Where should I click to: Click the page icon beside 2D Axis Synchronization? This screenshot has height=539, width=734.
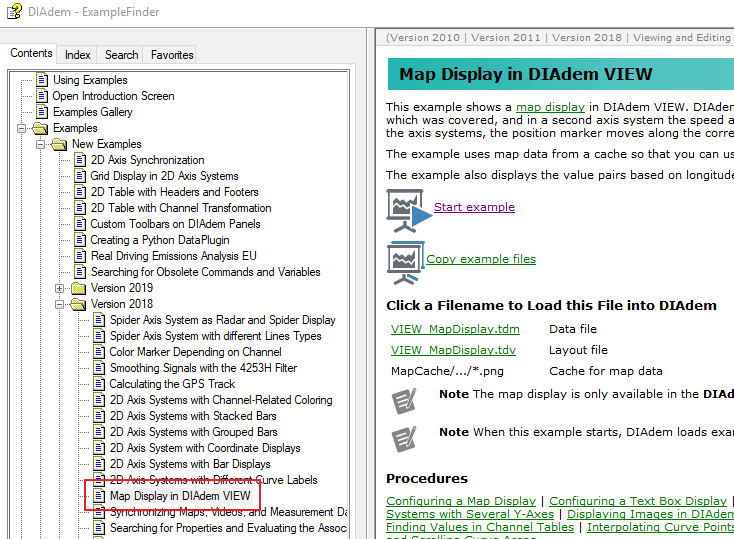[80, 160]
